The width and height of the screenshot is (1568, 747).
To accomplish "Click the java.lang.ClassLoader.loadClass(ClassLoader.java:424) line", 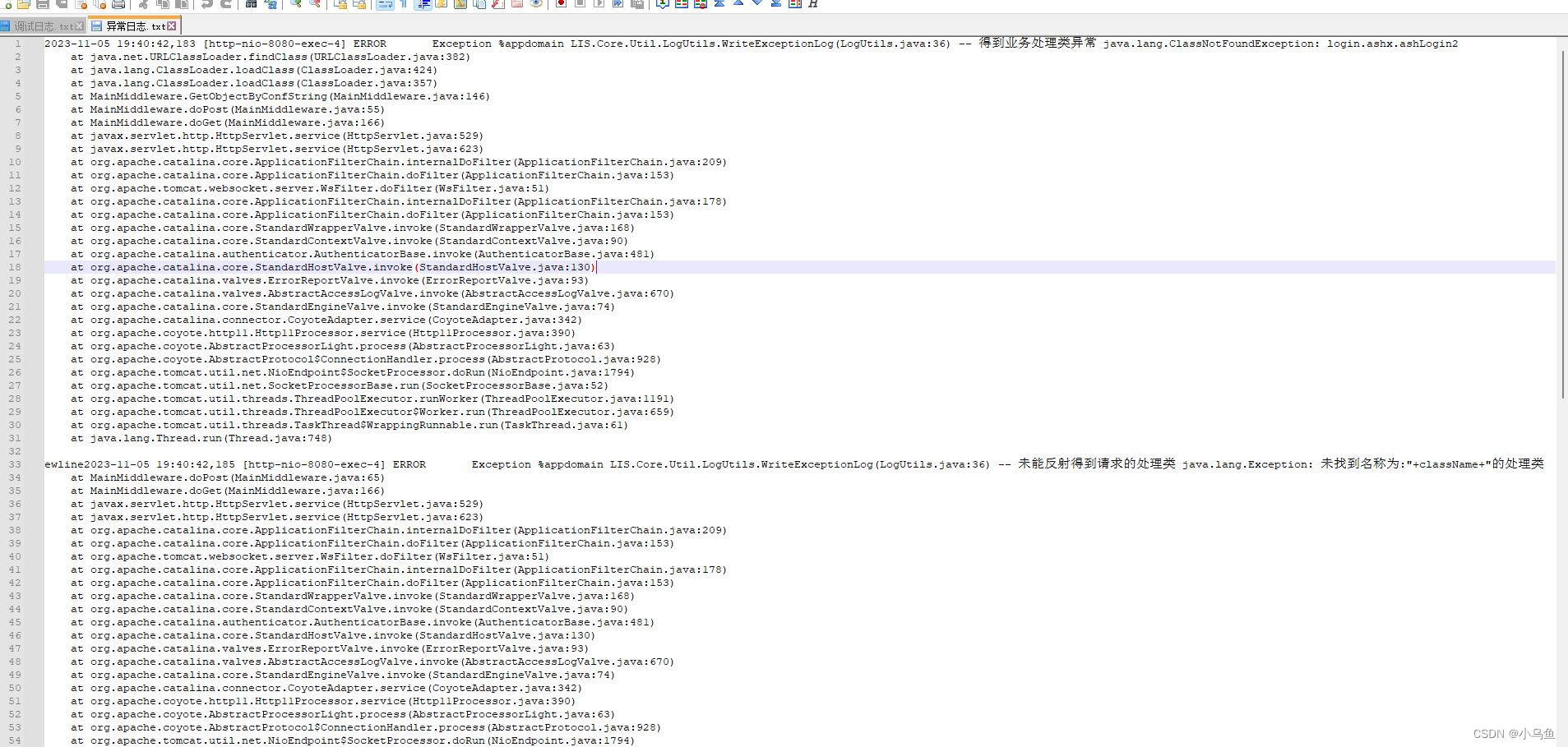I will click(x=253, y=70).
